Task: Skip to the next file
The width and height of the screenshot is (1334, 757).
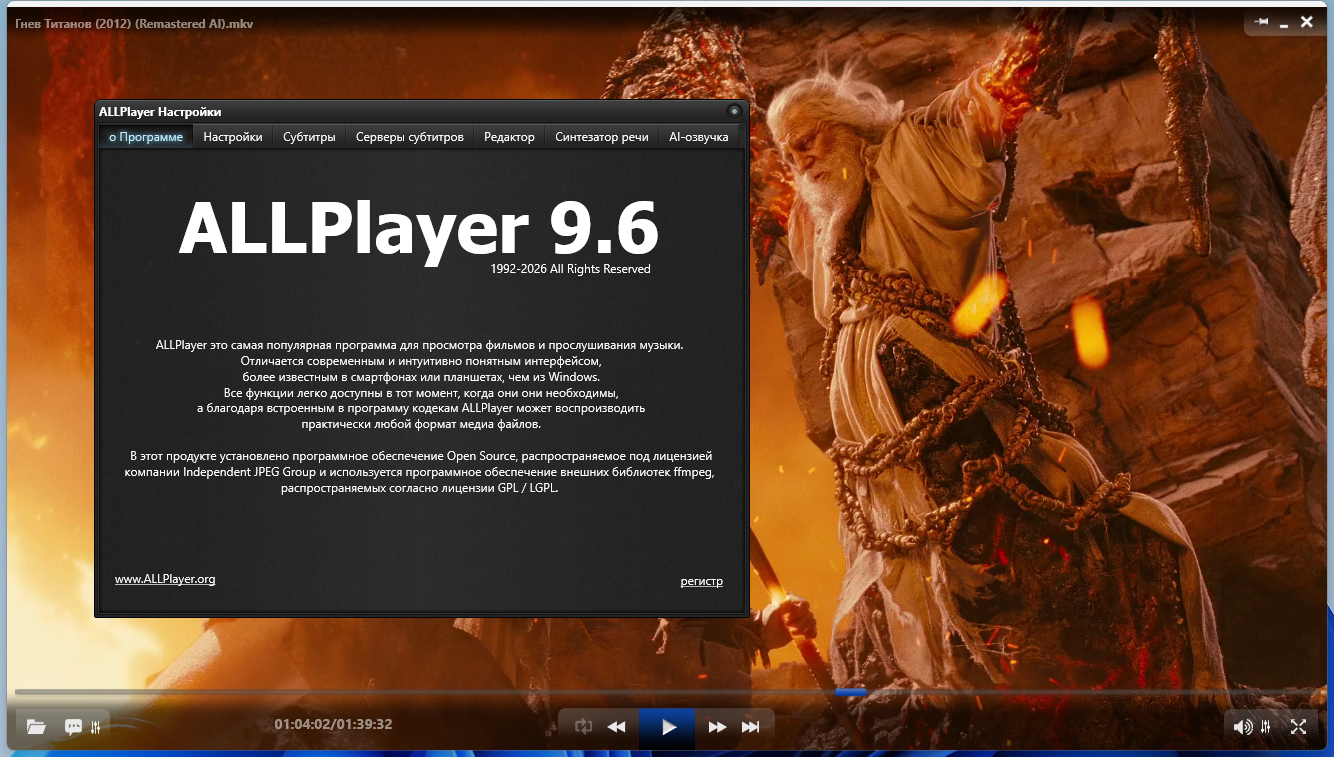Action: pyautogui.click(x=750, y=727)
